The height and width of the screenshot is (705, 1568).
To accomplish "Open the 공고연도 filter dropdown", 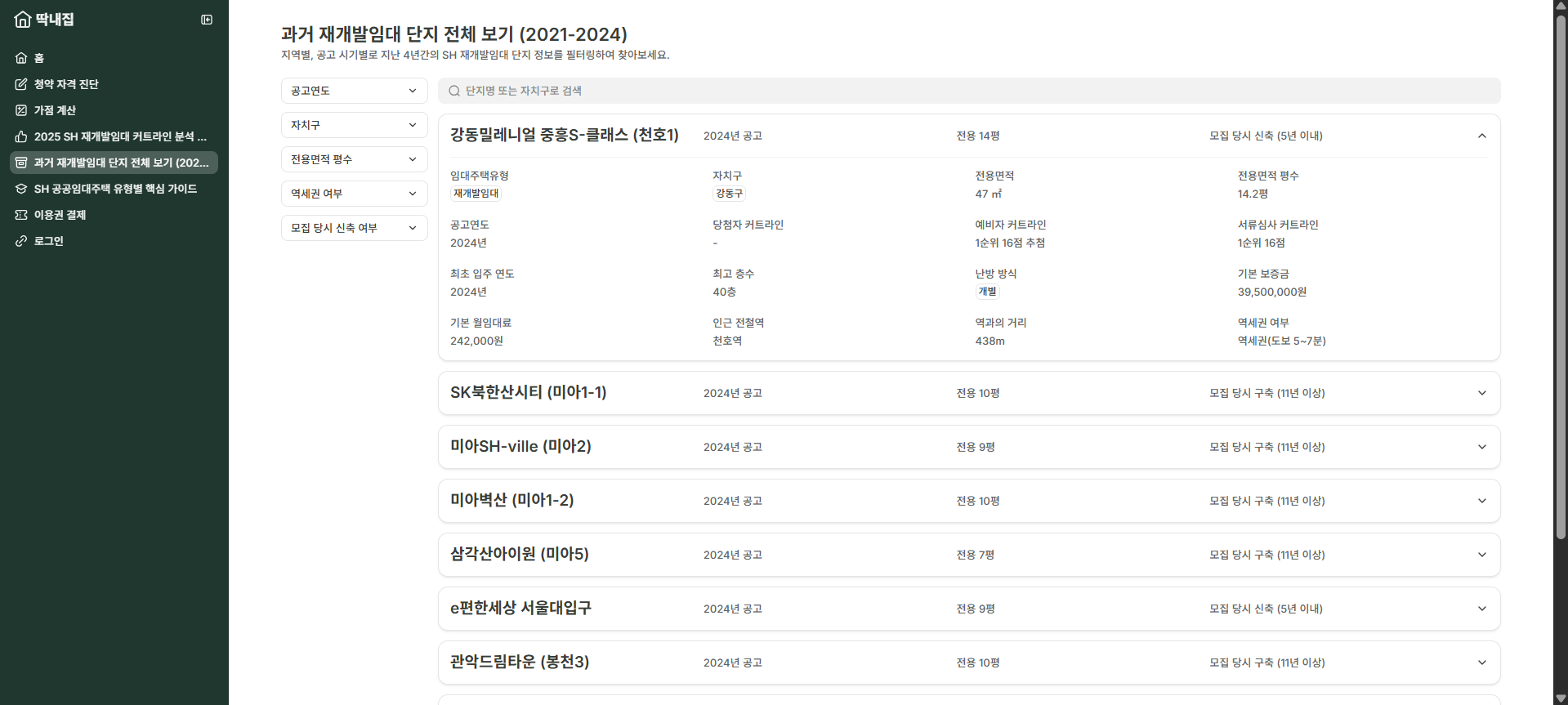I will coord(354,91).
